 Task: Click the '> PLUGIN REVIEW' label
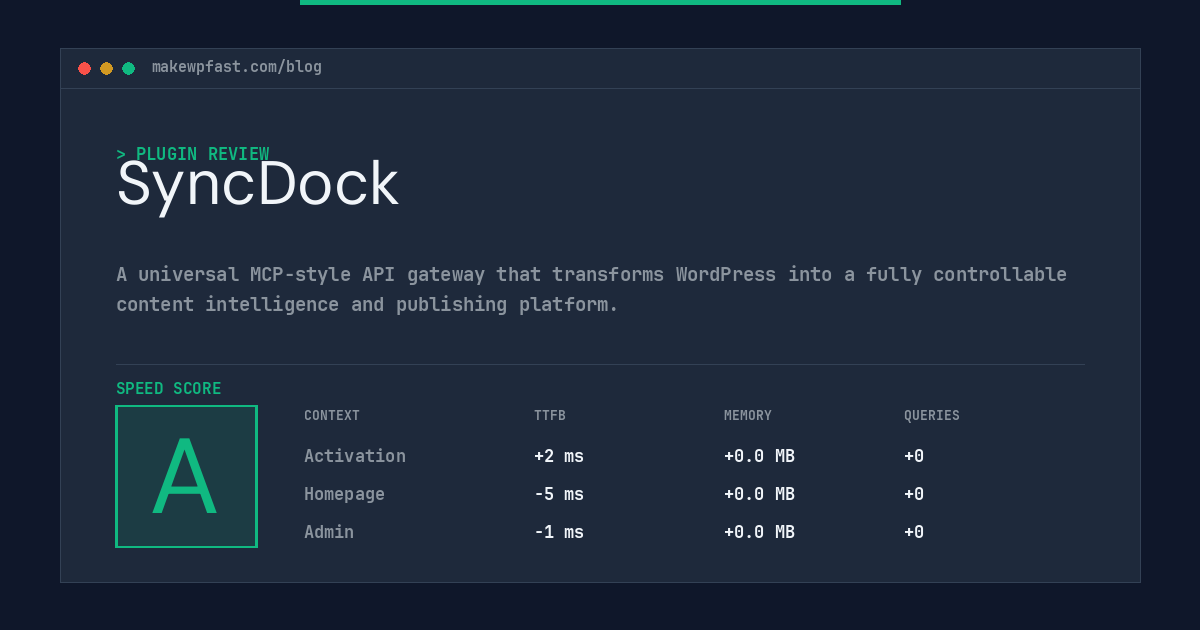coord(193,154)
